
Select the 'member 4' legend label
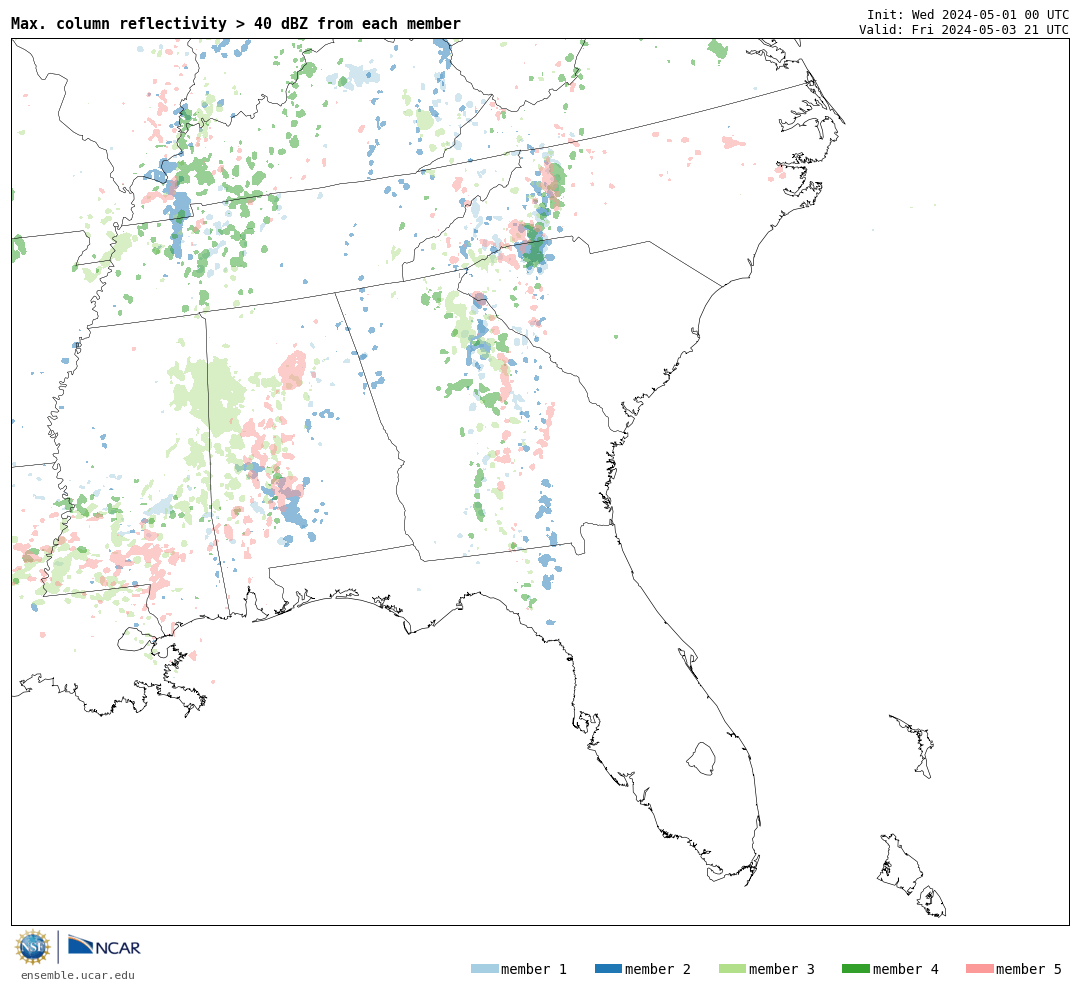tap(906, 969)
